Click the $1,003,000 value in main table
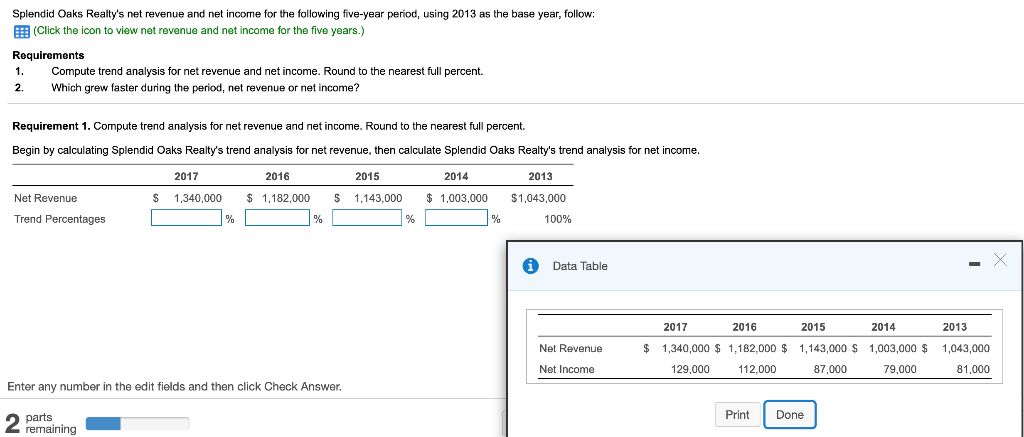1024x437 pixels. 456,198
